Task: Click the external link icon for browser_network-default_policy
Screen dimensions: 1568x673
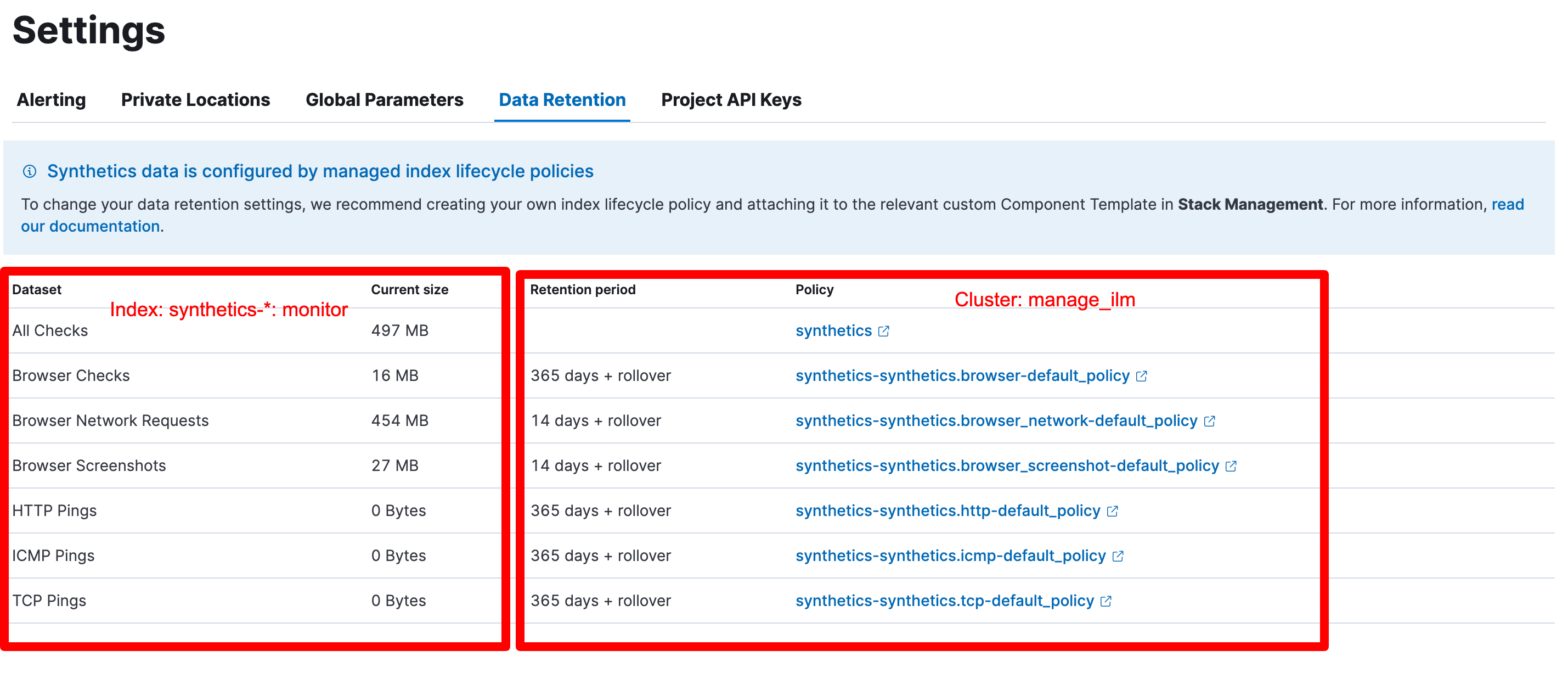Action: pos(1211,420)
